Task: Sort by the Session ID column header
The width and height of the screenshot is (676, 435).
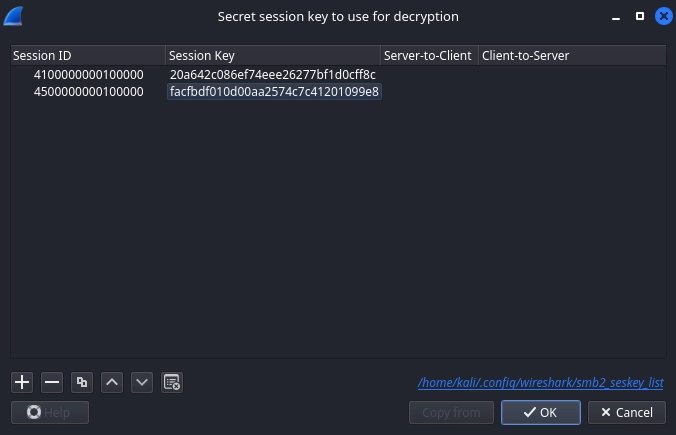Action: (x=88, y=56)
